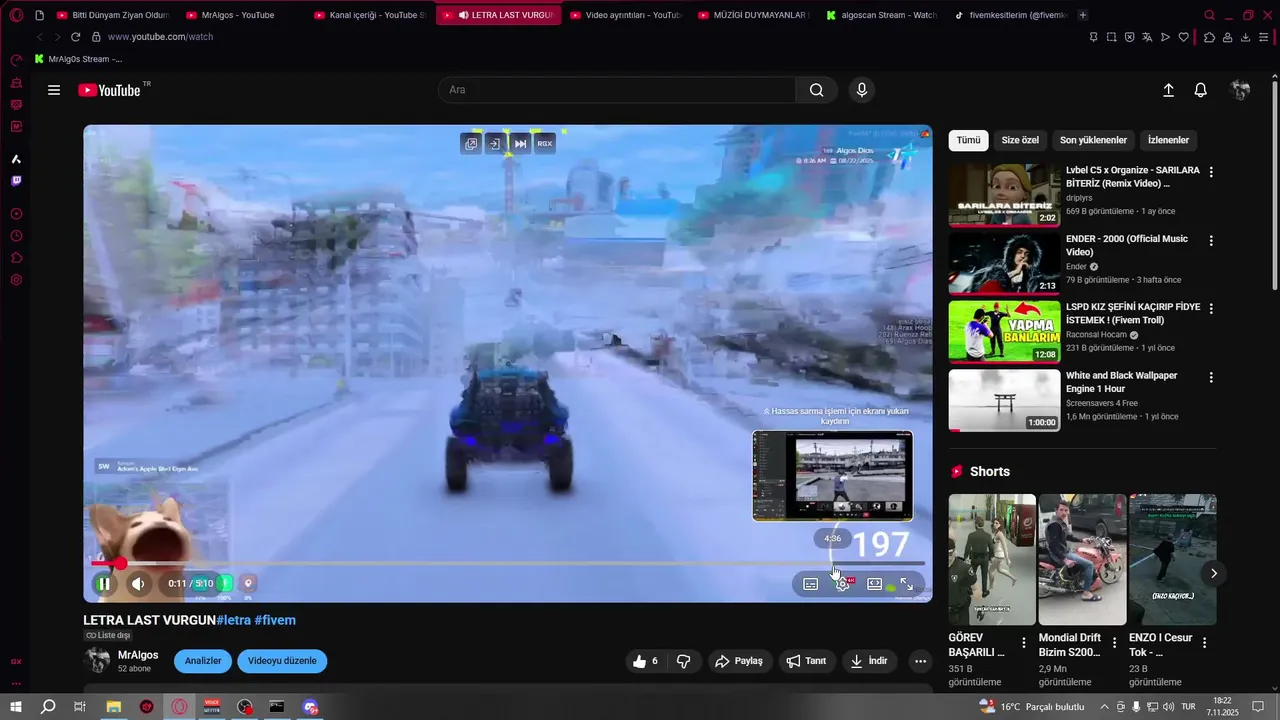Switch to algoscan Stream browser tab
This screenshot has width=1280, height=720.
pyautogui.click(x=882, y=15)
